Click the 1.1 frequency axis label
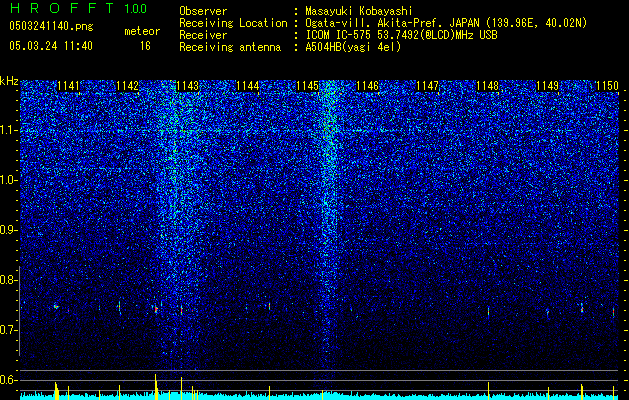Screen dimensions: 629x400 click(8, 130)
